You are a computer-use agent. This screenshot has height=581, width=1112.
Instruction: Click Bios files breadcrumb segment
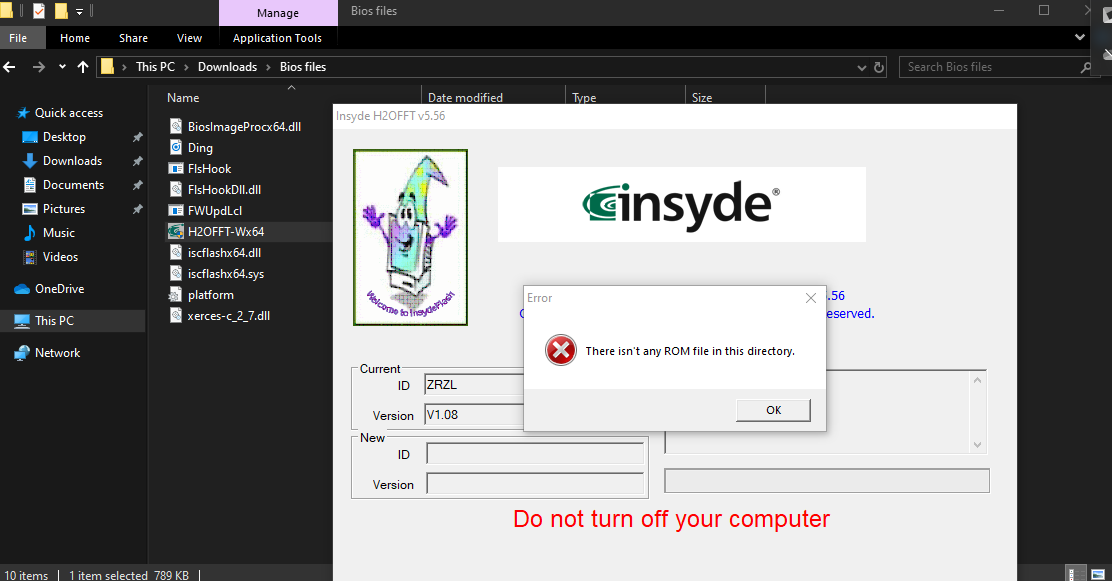pyautogui.click(x=303, y=67)
